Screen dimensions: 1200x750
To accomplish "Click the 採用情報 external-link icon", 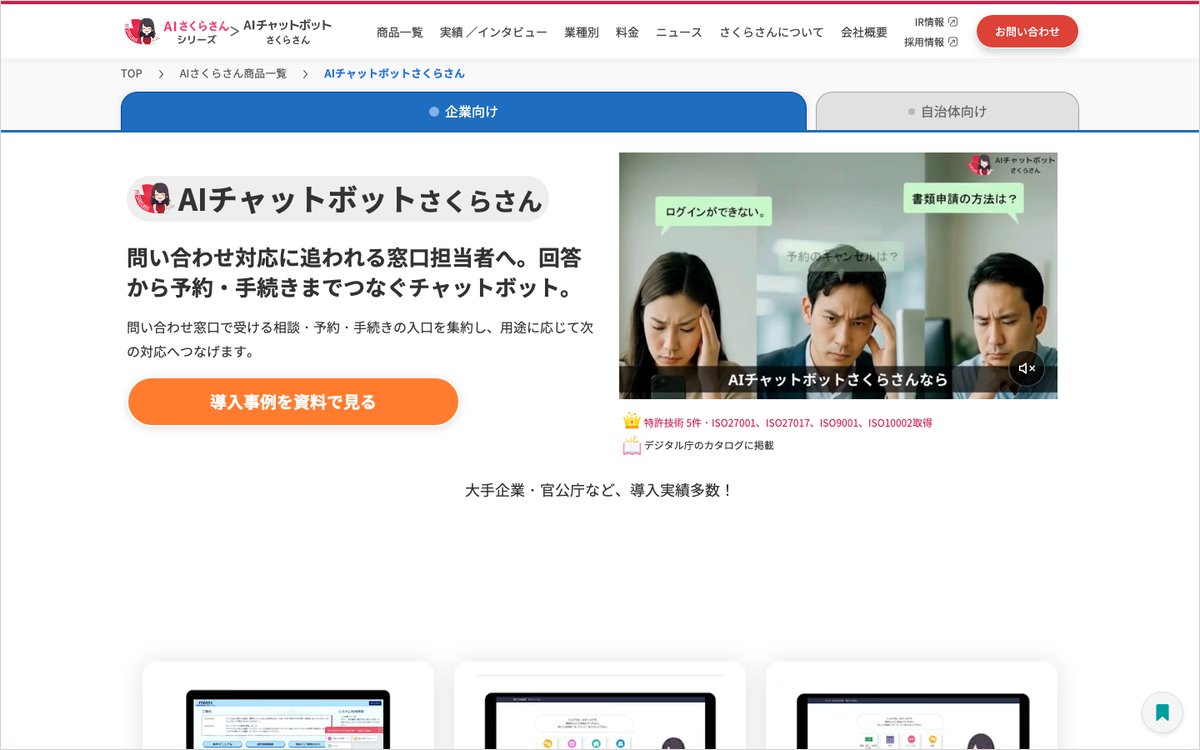I will point(953,42).
